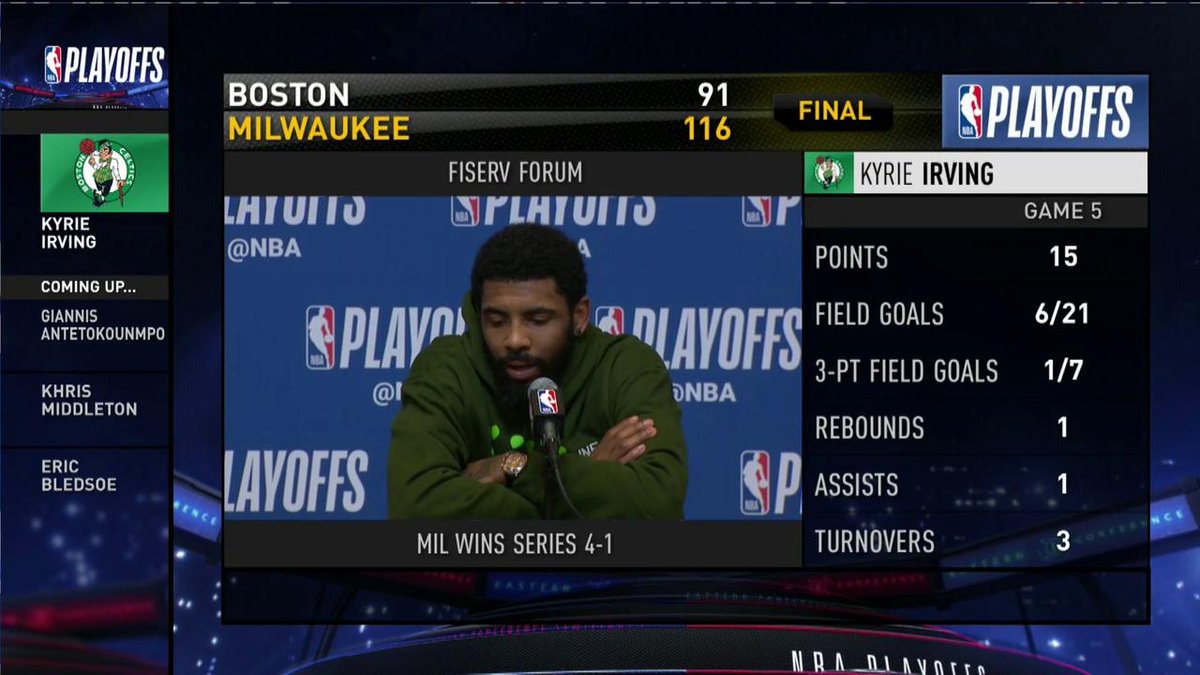Image resolution: width=1200 pixels, height=675 pixels.
Task: Click the GAME 5 column header
Action: 1063,211
